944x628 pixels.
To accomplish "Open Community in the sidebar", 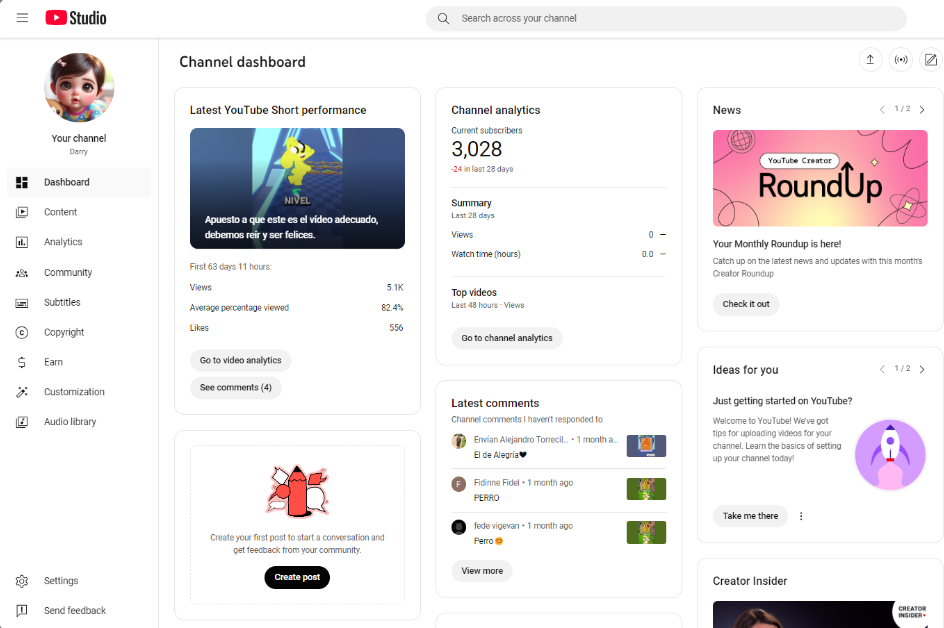I will pos(79,273).
